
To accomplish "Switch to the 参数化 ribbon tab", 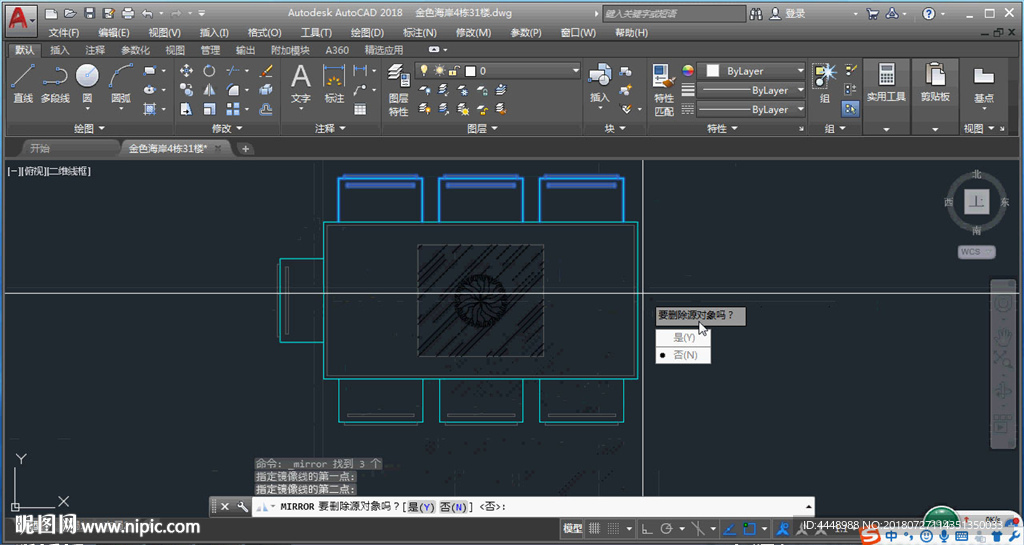I will coord(135,50).
